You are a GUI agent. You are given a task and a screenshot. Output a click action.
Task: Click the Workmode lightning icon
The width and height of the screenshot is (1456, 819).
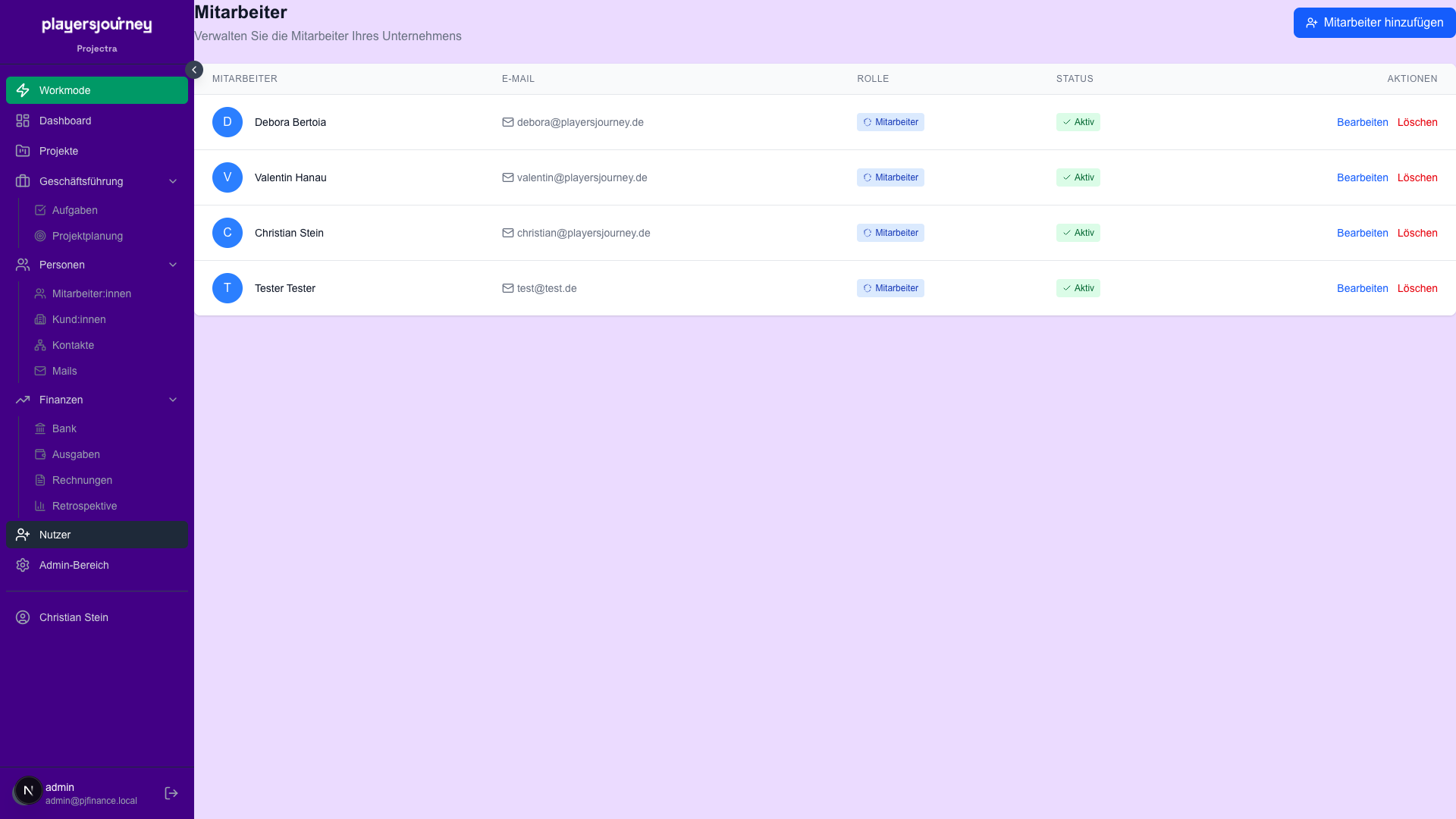pyautogui.click(x=23, y=90)
